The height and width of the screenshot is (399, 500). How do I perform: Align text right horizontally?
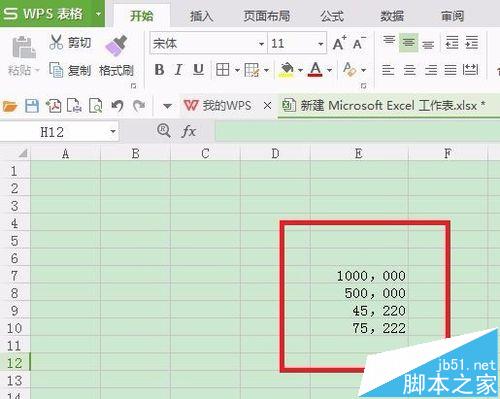click(x=431, y=70)
